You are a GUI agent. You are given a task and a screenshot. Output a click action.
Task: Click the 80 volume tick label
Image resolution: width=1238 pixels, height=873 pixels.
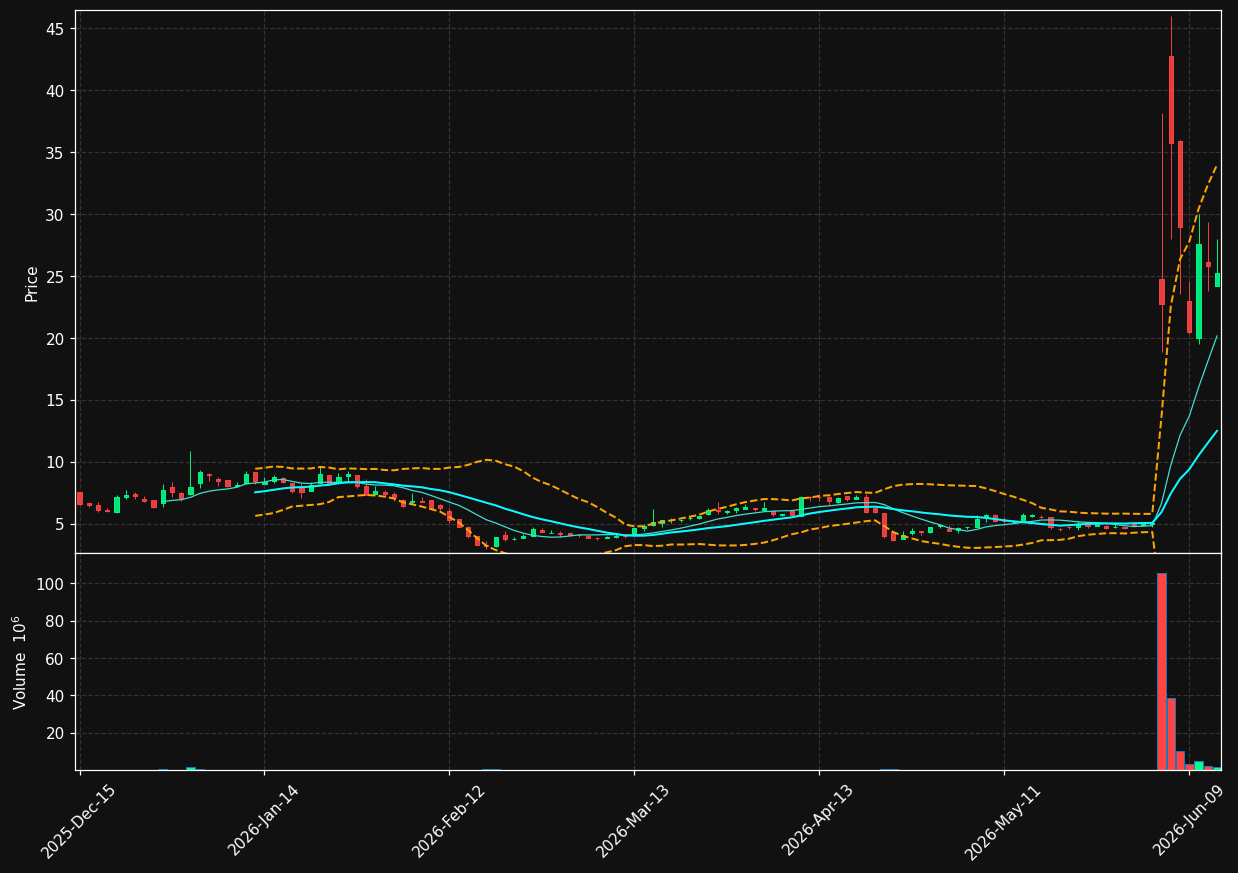(54, 621)
